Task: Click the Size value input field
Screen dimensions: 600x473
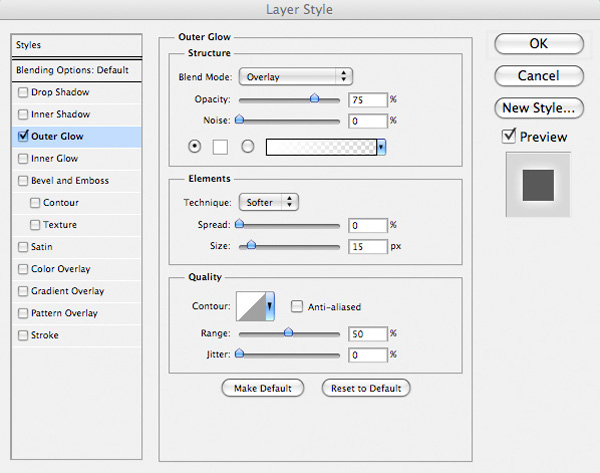Action: tap(368, 246)
